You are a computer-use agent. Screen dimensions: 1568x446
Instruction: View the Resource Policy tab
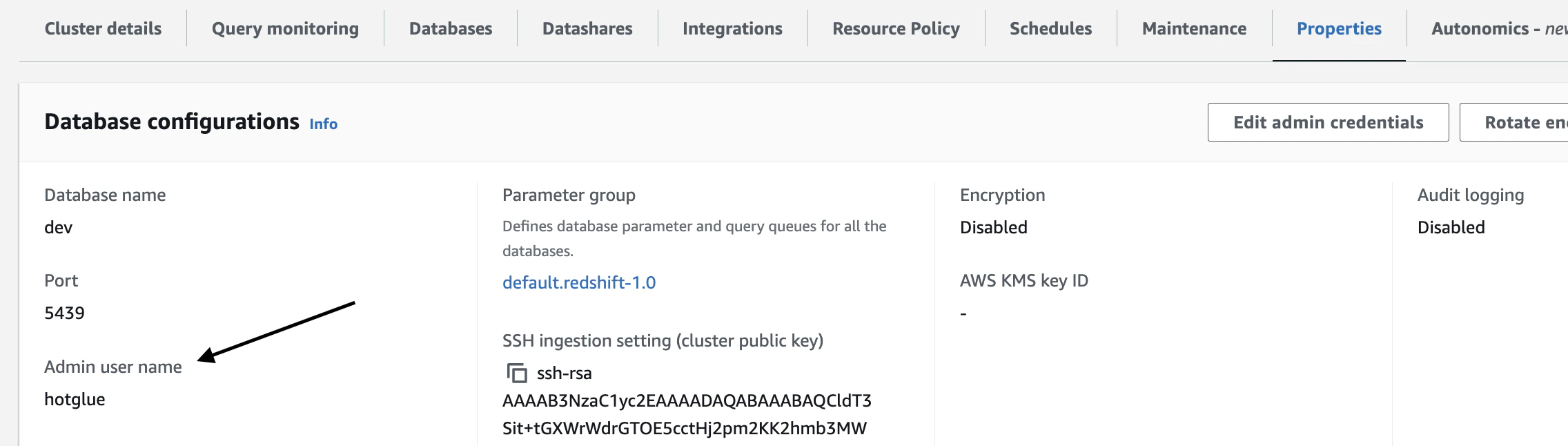[896, 29]
